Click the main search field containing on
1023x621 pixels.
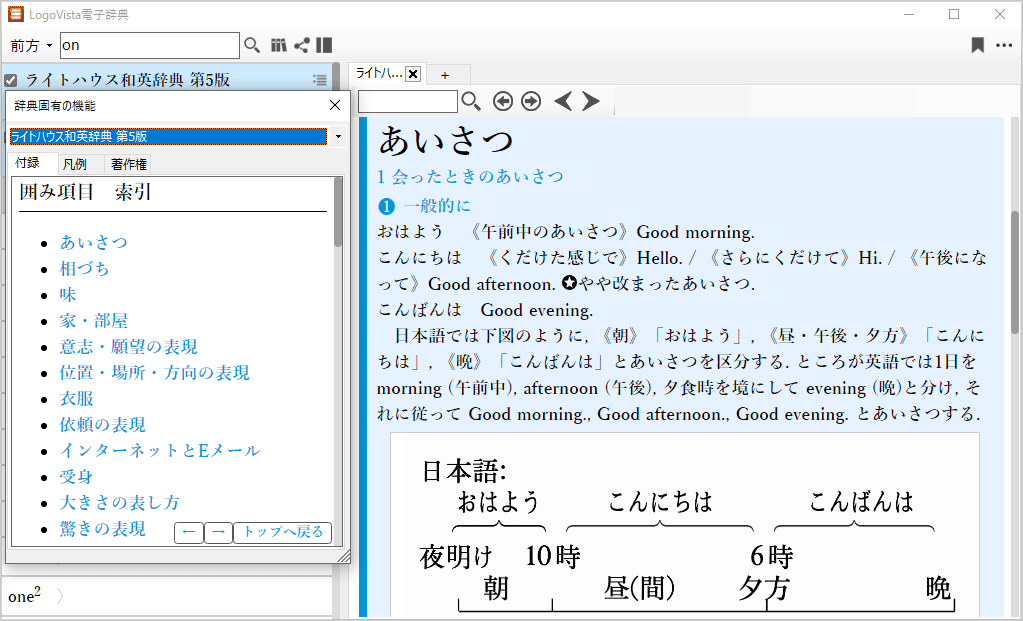pyautogui.click(x=150, y=46)
